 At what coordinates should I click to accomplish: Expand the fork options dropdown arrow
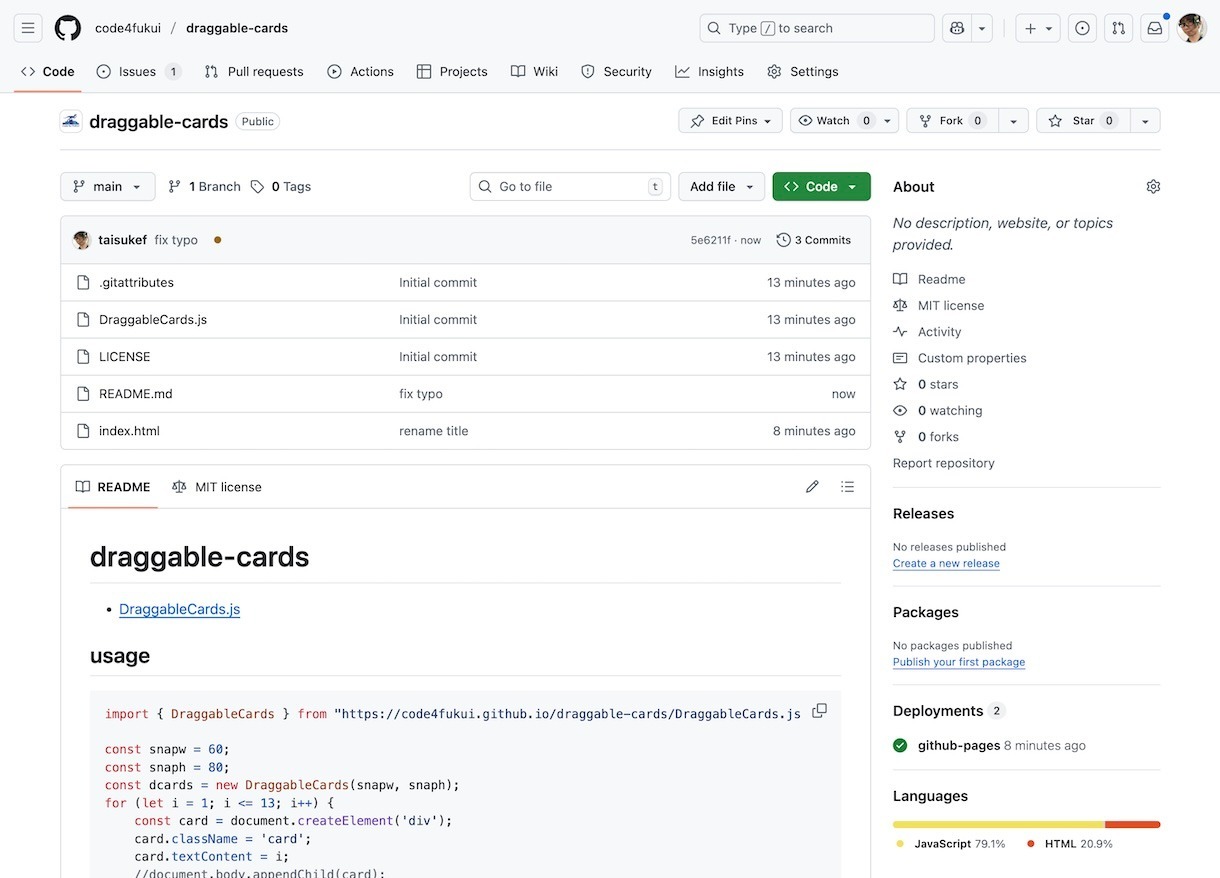click(1013, 121)
